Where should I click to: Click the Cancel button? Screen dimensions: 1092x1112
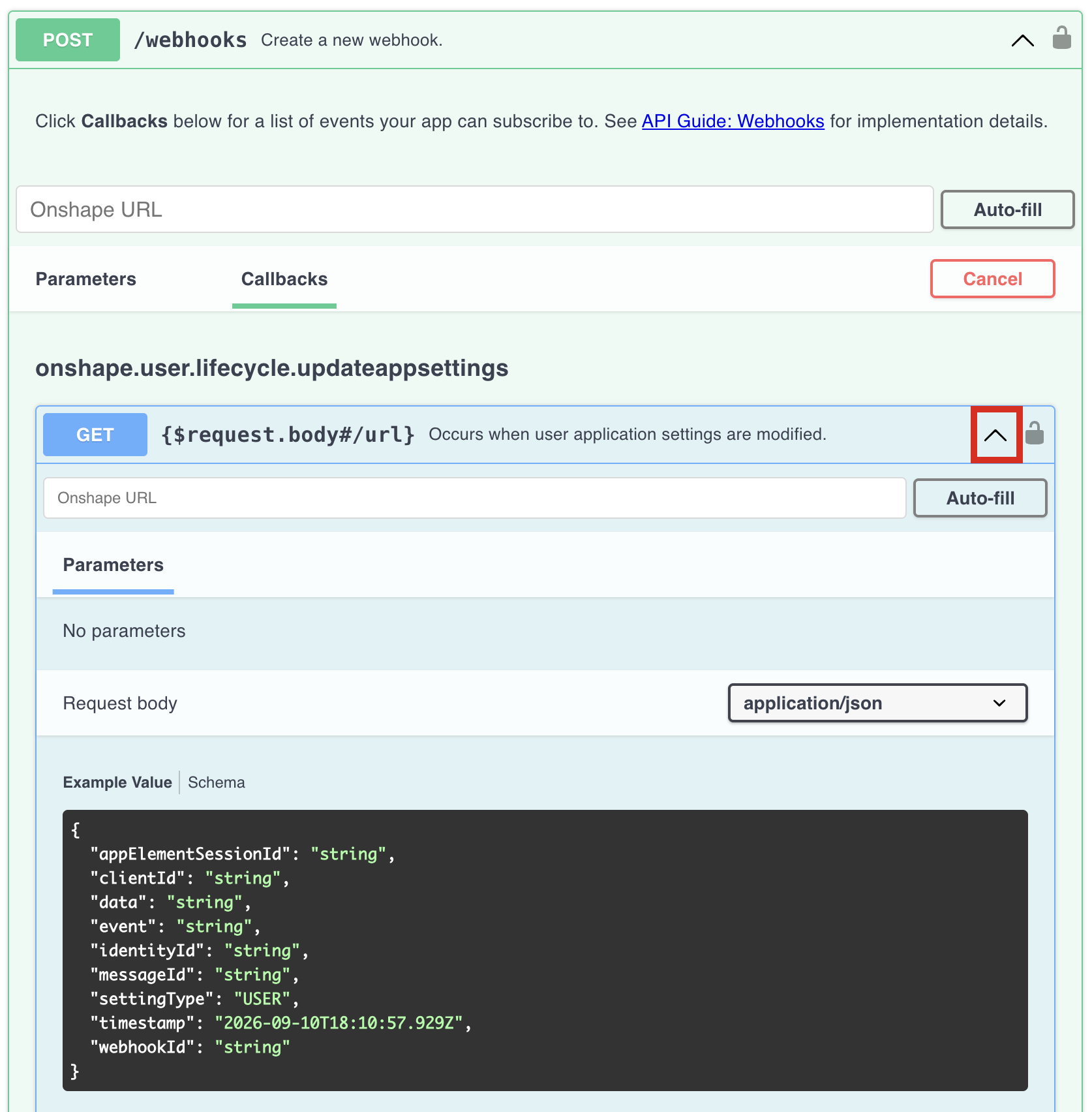(992, 279)
